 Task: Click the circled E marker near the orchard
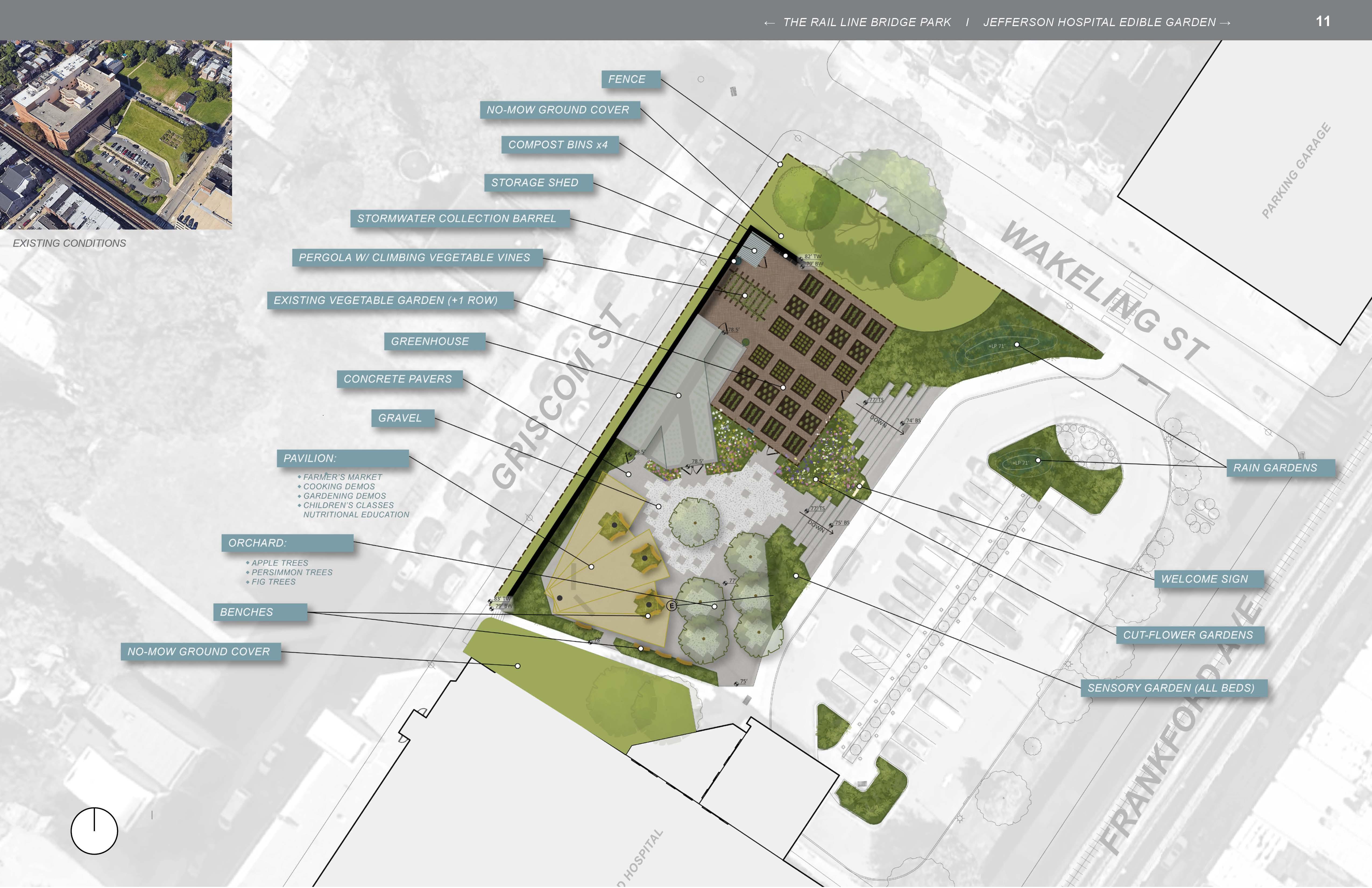[x=671, y=606]
